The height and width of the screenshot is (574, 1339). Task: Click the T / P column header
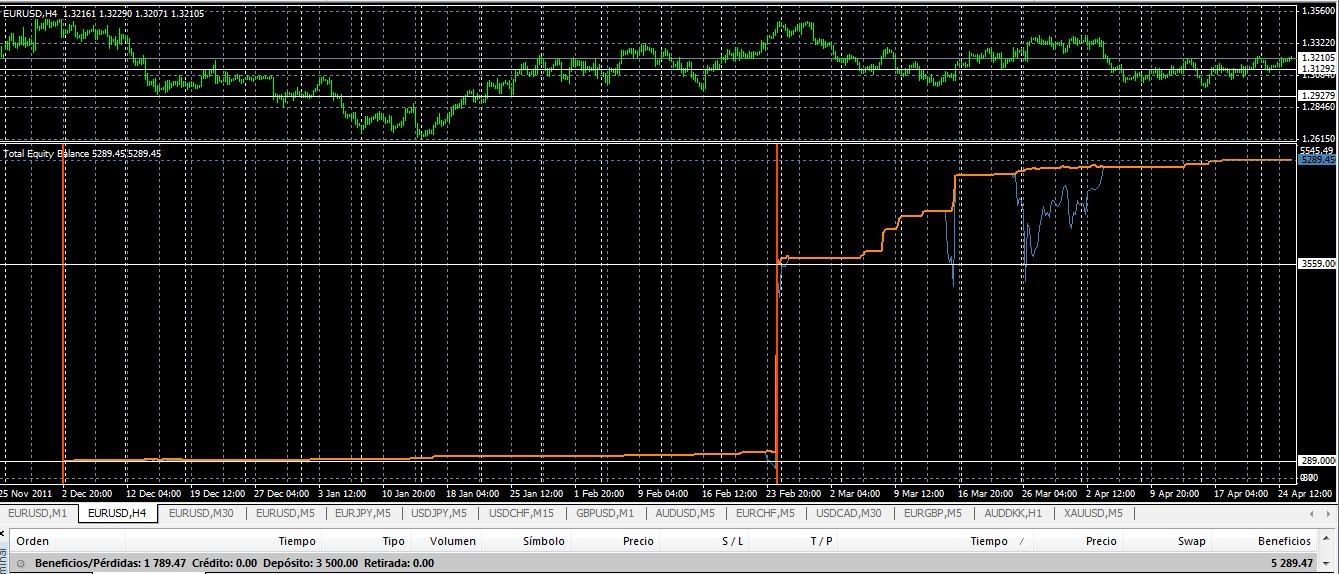pyautogui.click(x=821, y=541)
